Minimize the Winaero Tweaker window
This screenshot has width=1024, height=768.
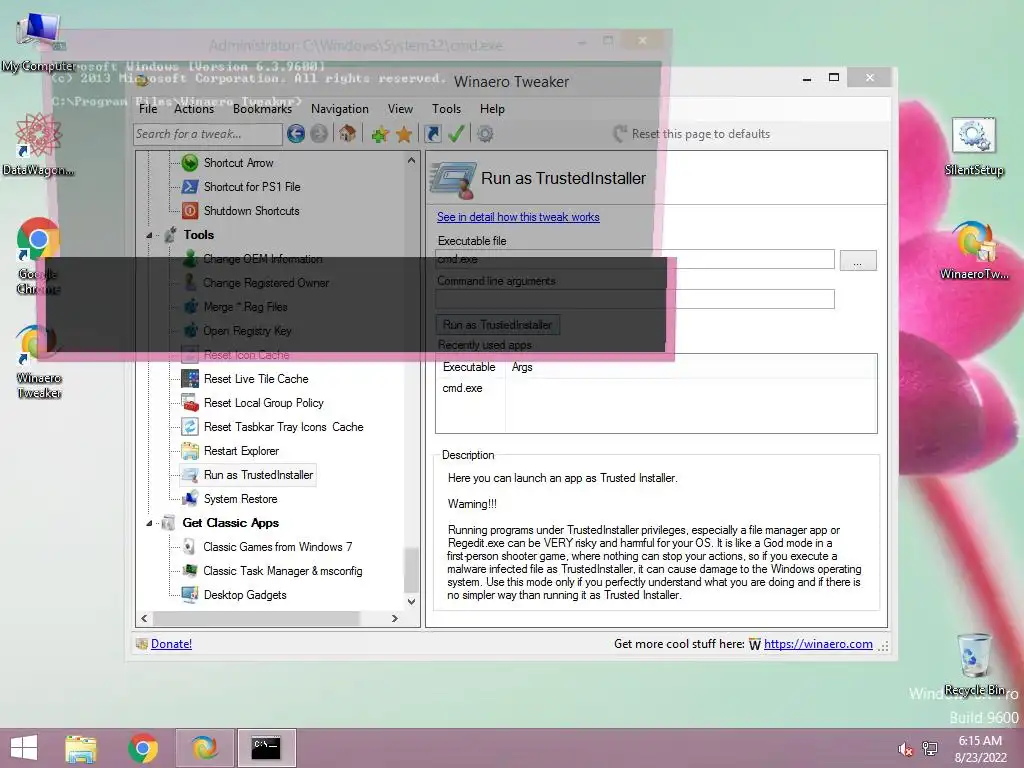coord(807,78)
